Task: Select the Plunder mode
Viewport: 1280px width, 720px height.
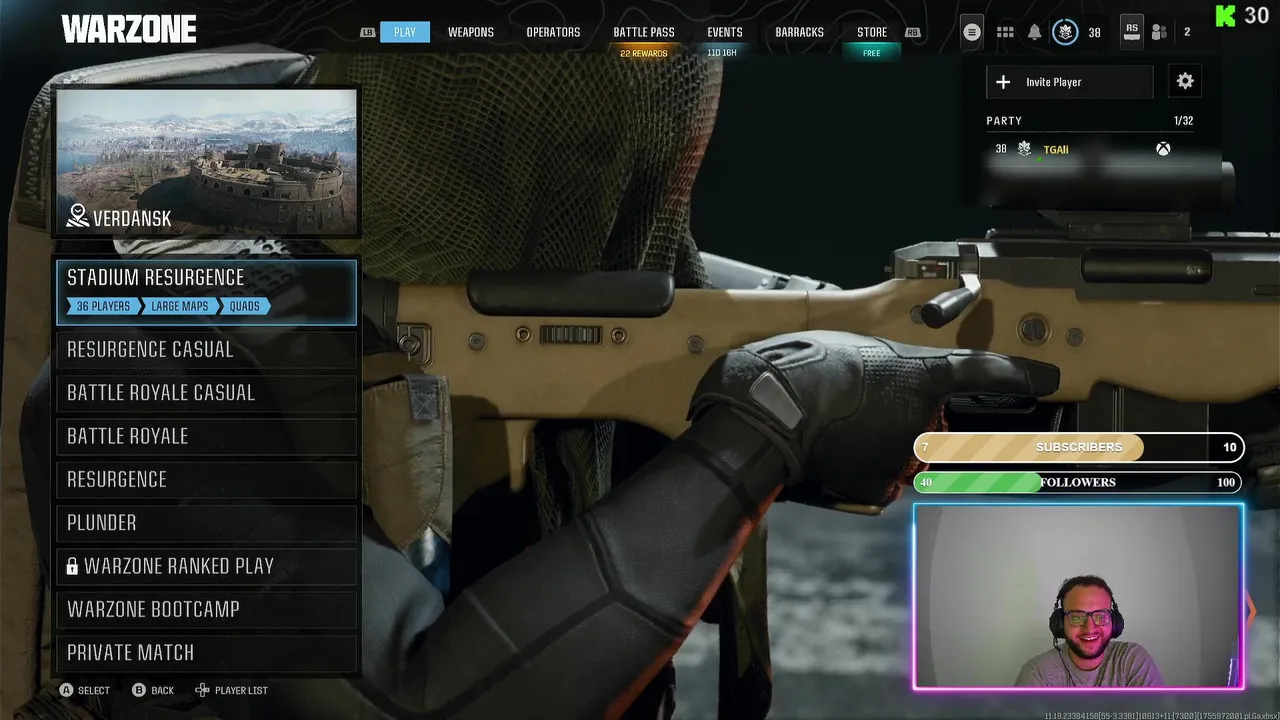Action: coord(206,523)
